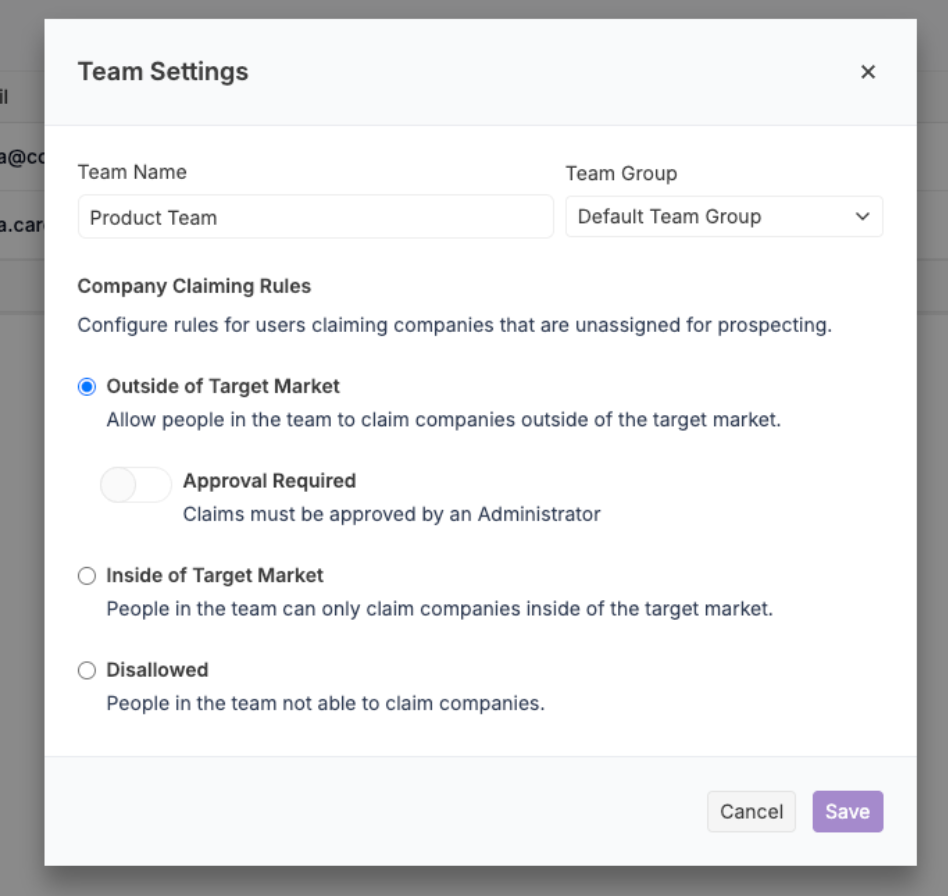Click the Company Claiming Rules heading

[194, 286]
